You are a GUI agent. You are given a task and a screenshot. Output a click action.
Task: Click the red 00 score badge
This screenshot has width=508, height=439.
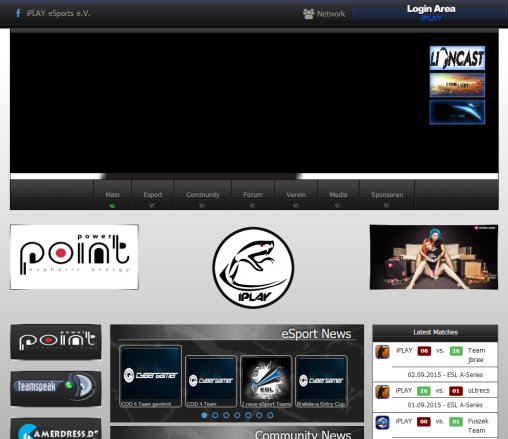(424, 422)
